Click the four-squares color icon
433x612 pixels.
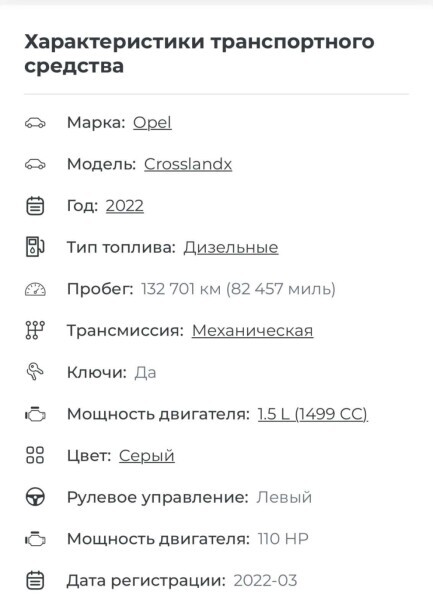(35, 455)
